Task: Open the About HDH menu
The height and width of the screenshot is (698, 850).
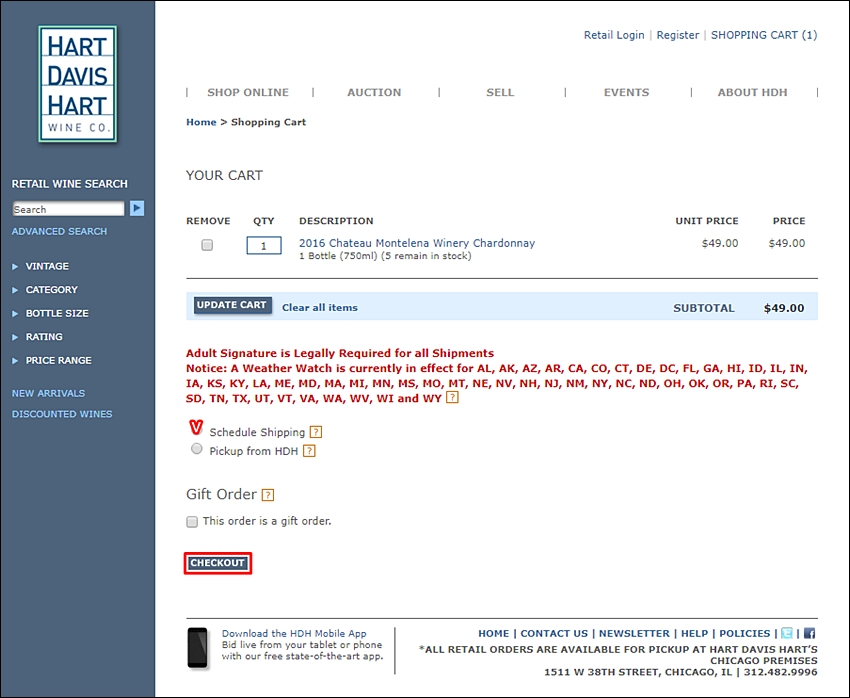Action: pyautogui.click(x=752, y=93)
